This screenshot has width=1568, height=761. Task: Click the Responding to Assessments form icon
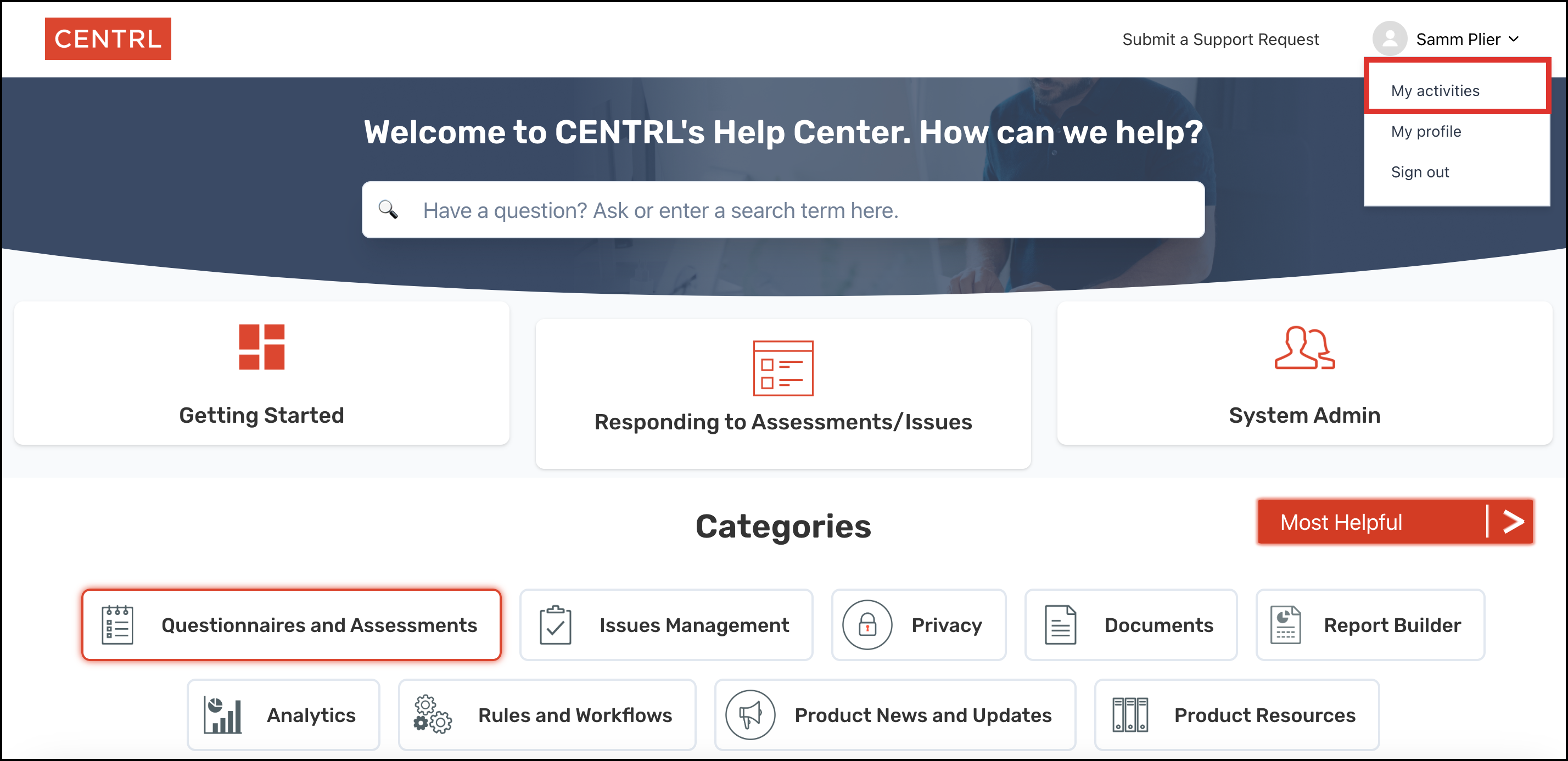coord(783,368)
